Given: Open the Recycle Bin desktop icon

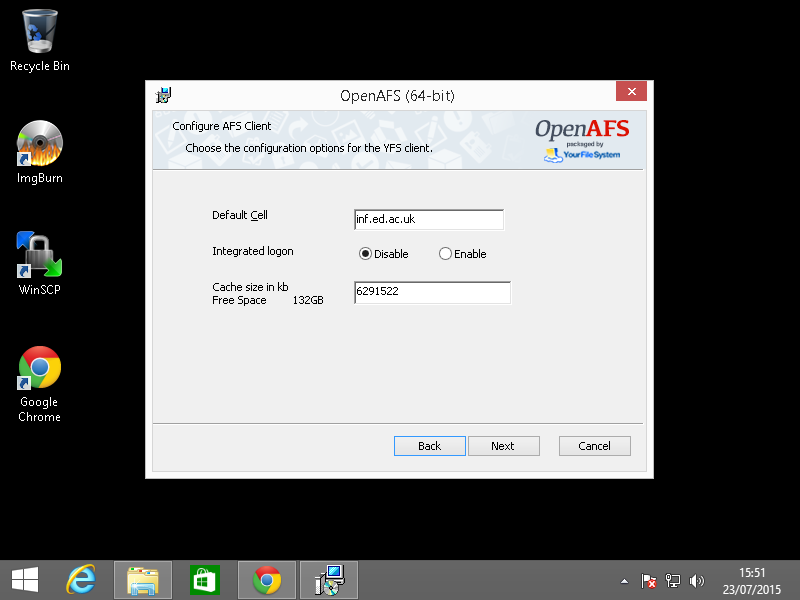Looking at the screenshot, I should click(x=40, y=41).
